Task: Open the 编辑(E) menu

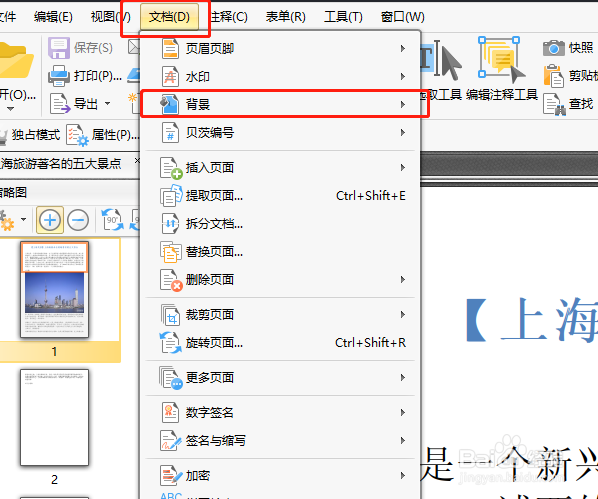Action: coord(53,17)
